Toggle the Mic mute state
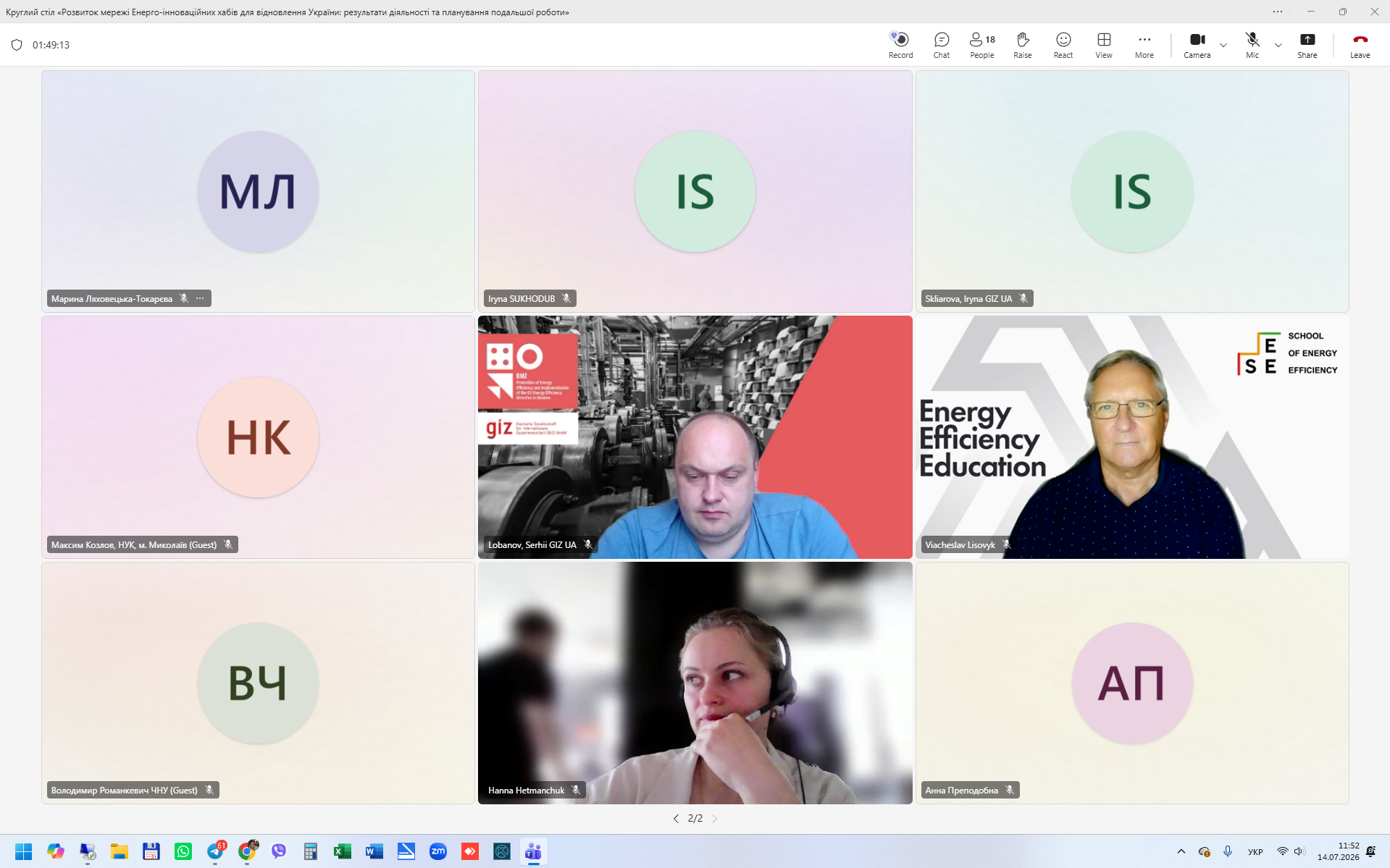Image resolution: width=1390 pixels, height=868 pixels. 1252,45
